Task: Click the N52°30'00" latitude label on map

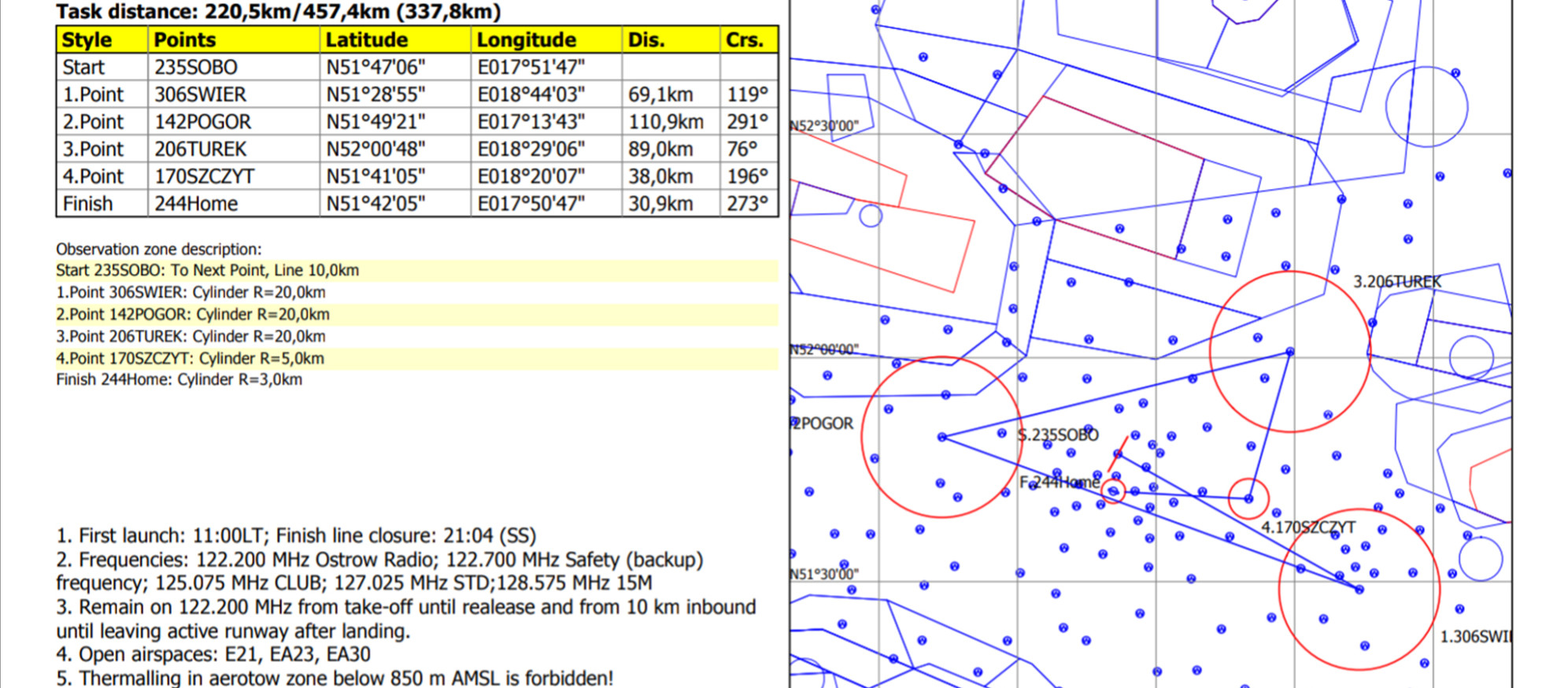Action: click(x=824, y=126)
